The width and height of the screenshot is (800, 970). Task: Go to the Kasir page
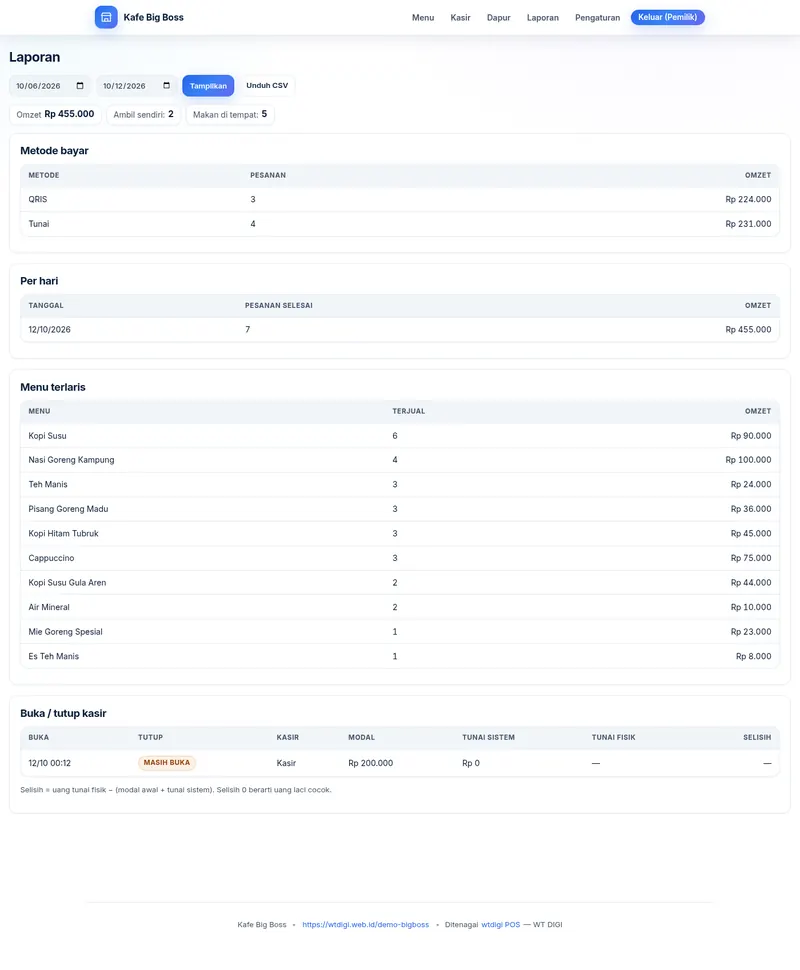460,17
